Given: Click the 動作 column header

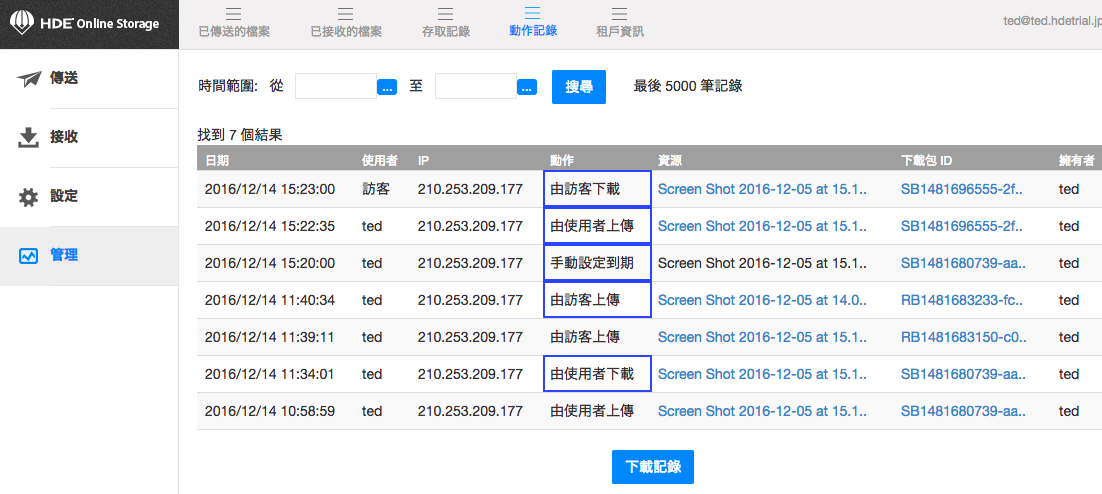Looking at the screenshot, I should (562, 161).
